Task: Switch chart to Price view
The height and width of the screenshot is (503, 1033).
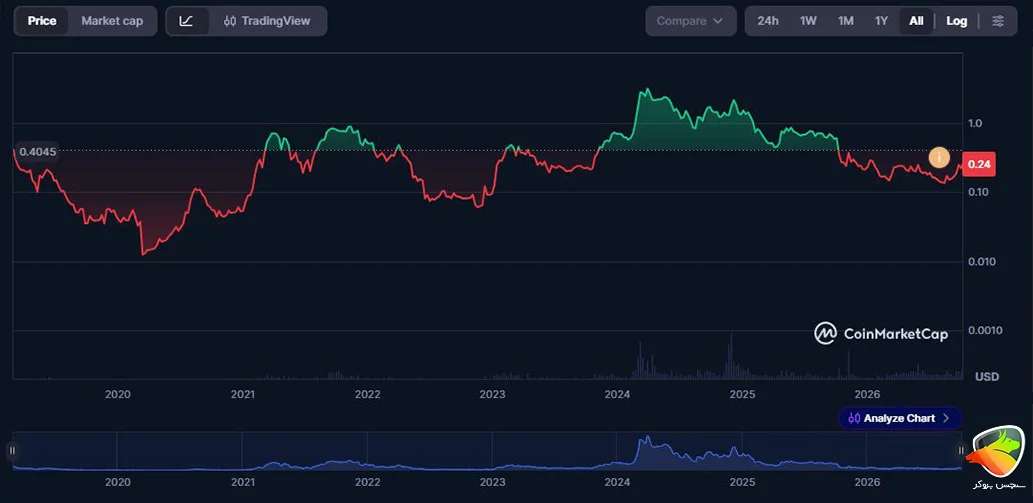Action: pos(42,21)
